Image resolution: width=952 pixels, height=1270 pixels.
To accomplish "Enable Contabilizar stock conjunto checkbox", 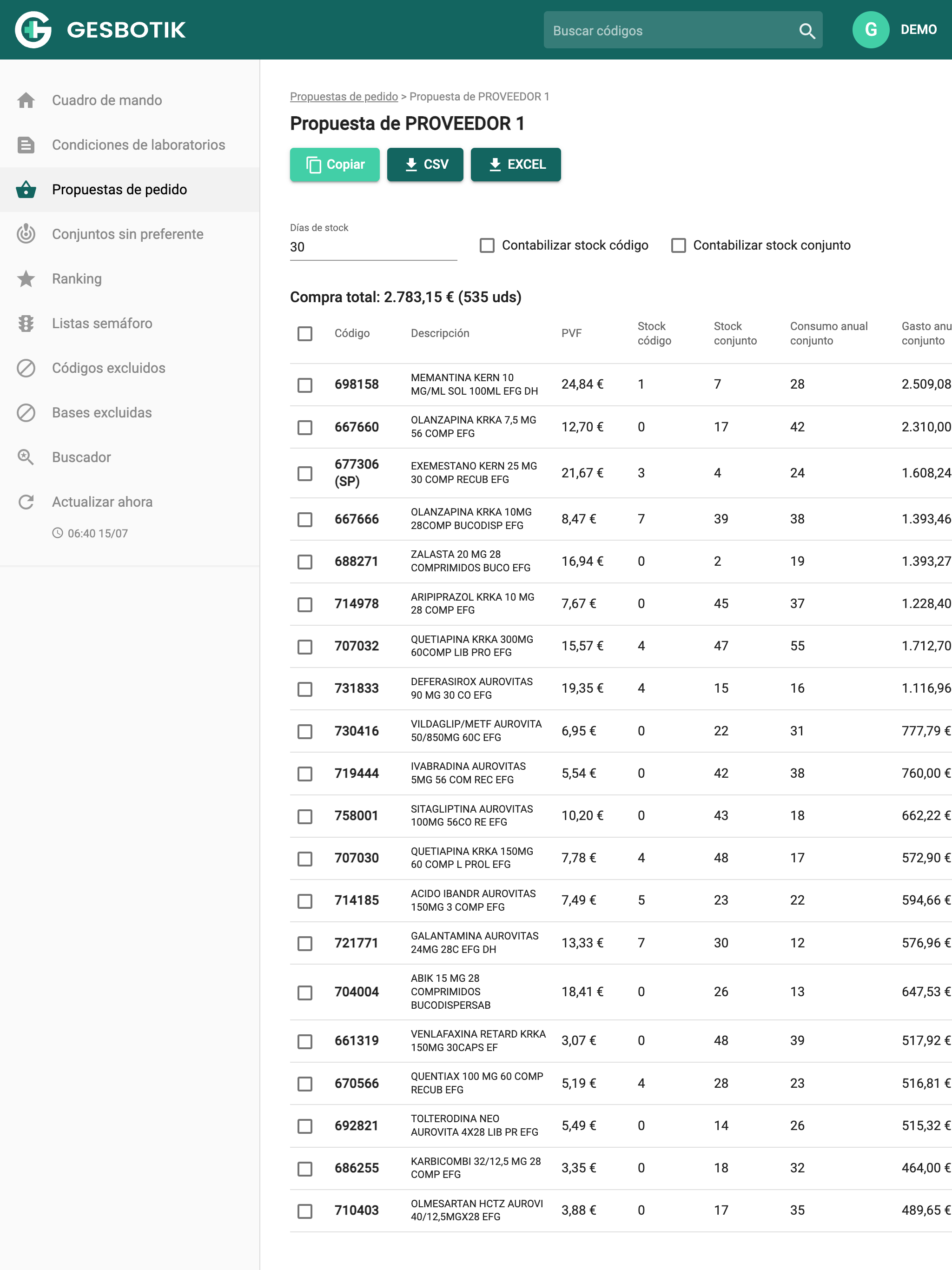I will pyautogui.click(x=678, y=246).
